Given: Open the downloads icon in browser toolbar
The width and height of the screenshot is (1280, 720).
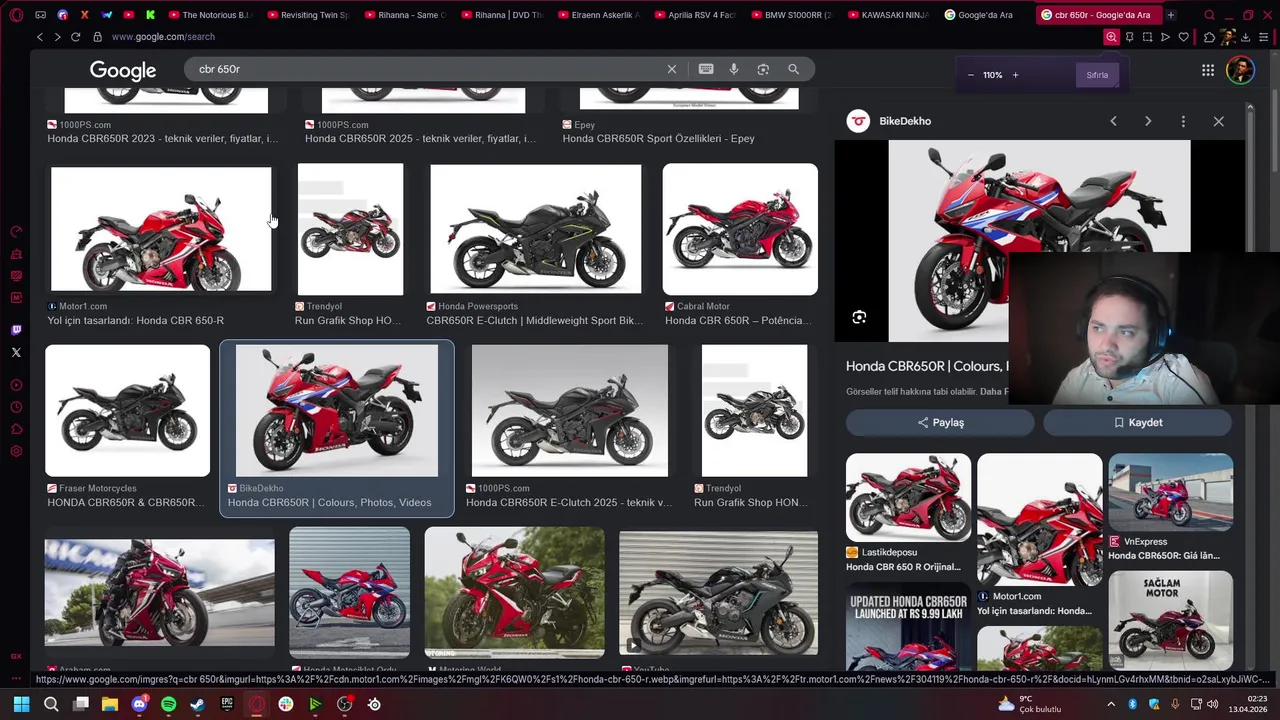Looking at the screenshot, I should click(1246, 37).
